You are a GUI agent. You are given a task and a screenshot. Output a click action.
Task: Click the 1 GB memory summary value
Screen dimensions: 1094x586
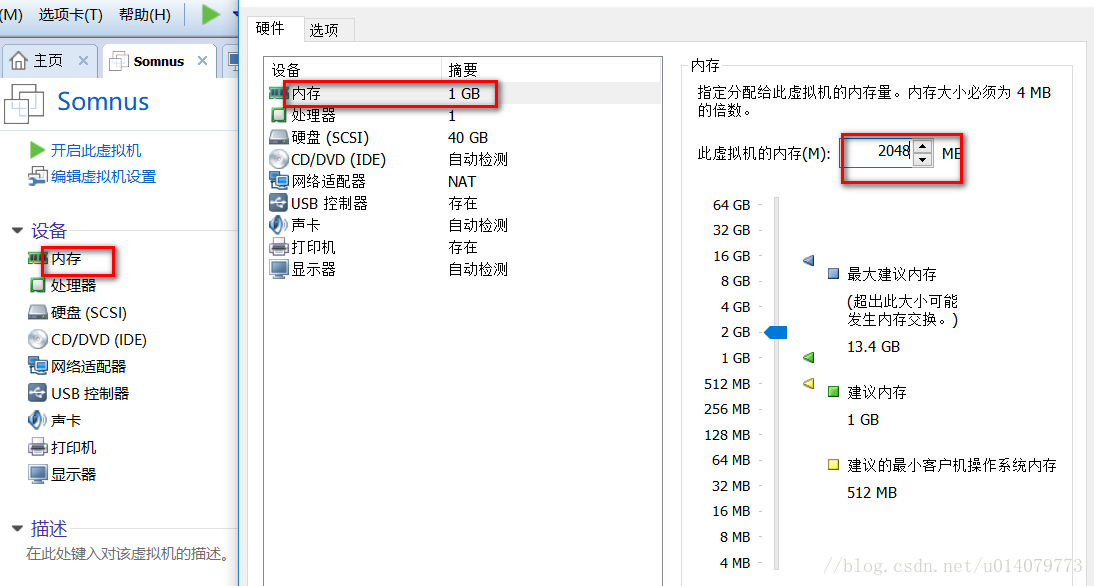click(464, 93)
